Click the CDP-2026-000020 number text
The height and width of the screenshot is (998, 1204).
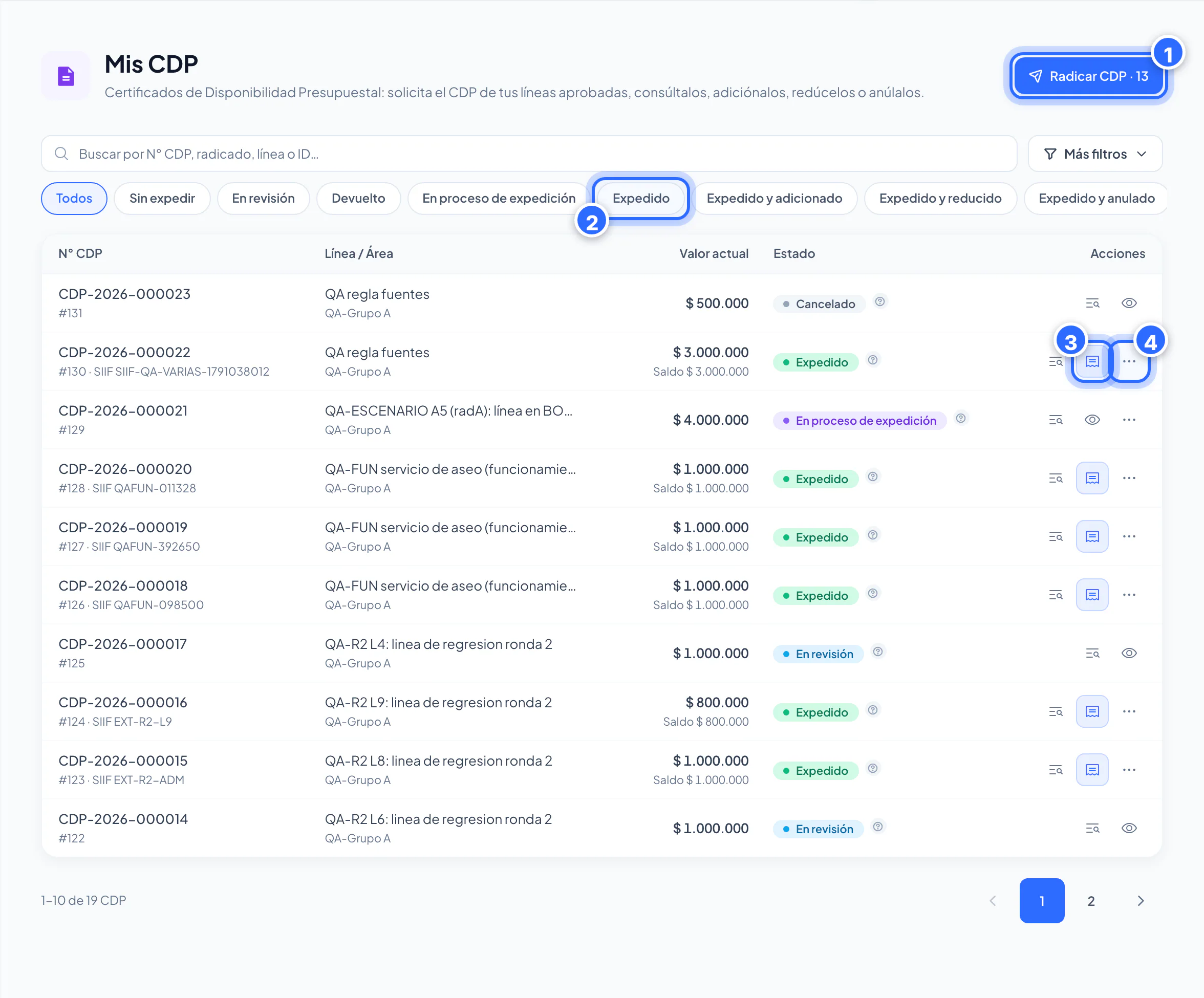click(125, 469)
